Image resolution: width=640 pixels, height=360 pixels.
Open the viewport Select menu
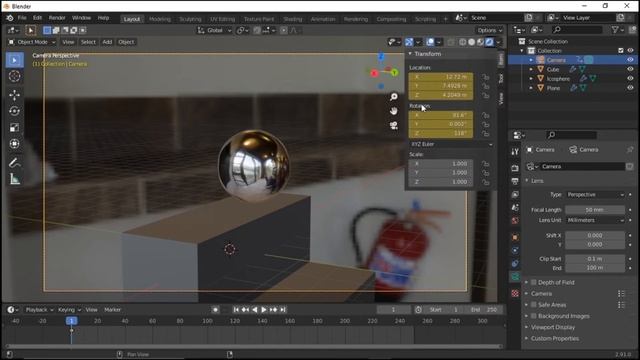(88, 42)
